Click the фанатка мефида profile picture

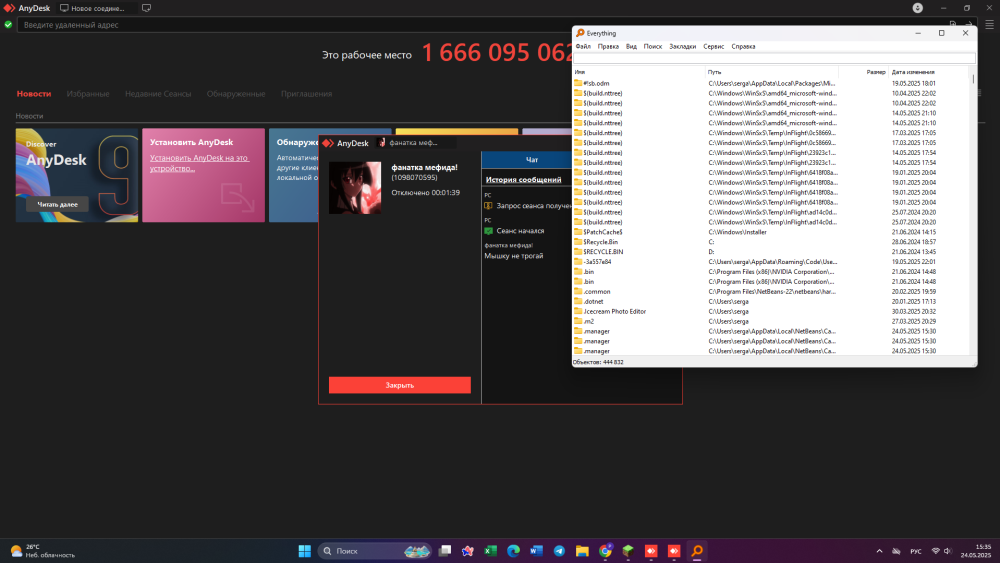click(x=355, y=187)
